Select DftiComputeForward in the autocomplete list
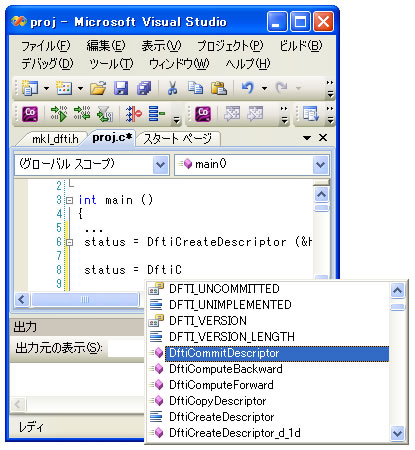The width and height of the screenshot is (415, 450). pyautogui.click(x=221, y=385)
